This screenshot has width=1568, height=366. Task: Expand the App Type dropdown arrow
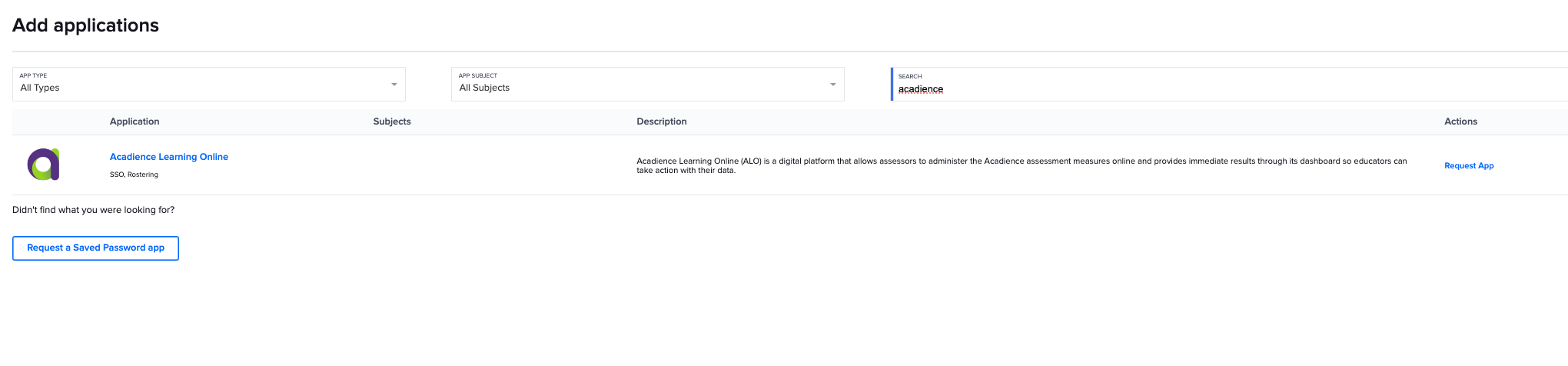pyautogui.click(x=394, y=85)
